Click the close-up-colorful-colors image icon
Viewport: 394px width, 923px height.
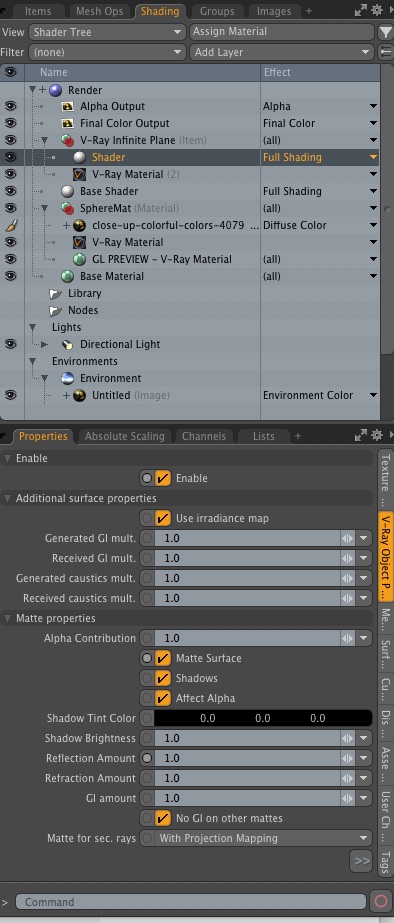pos(80,225)
